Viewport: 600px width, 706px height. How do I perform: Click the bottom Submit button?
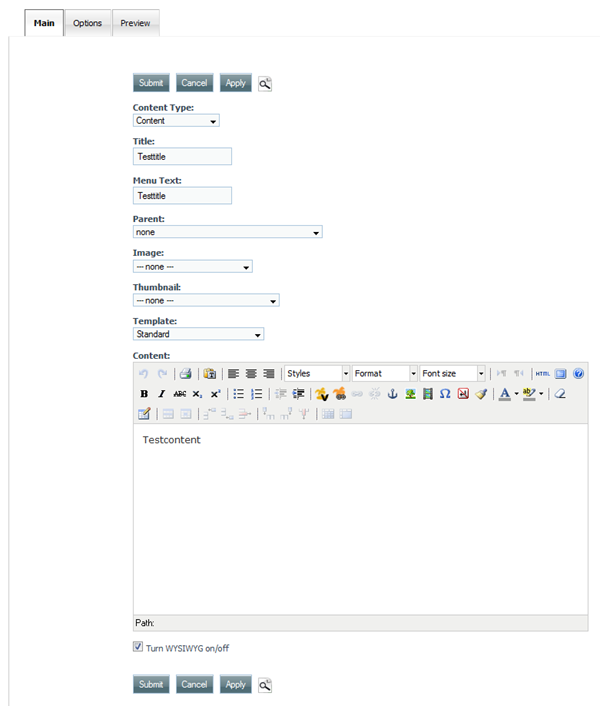tap(151, 684)
